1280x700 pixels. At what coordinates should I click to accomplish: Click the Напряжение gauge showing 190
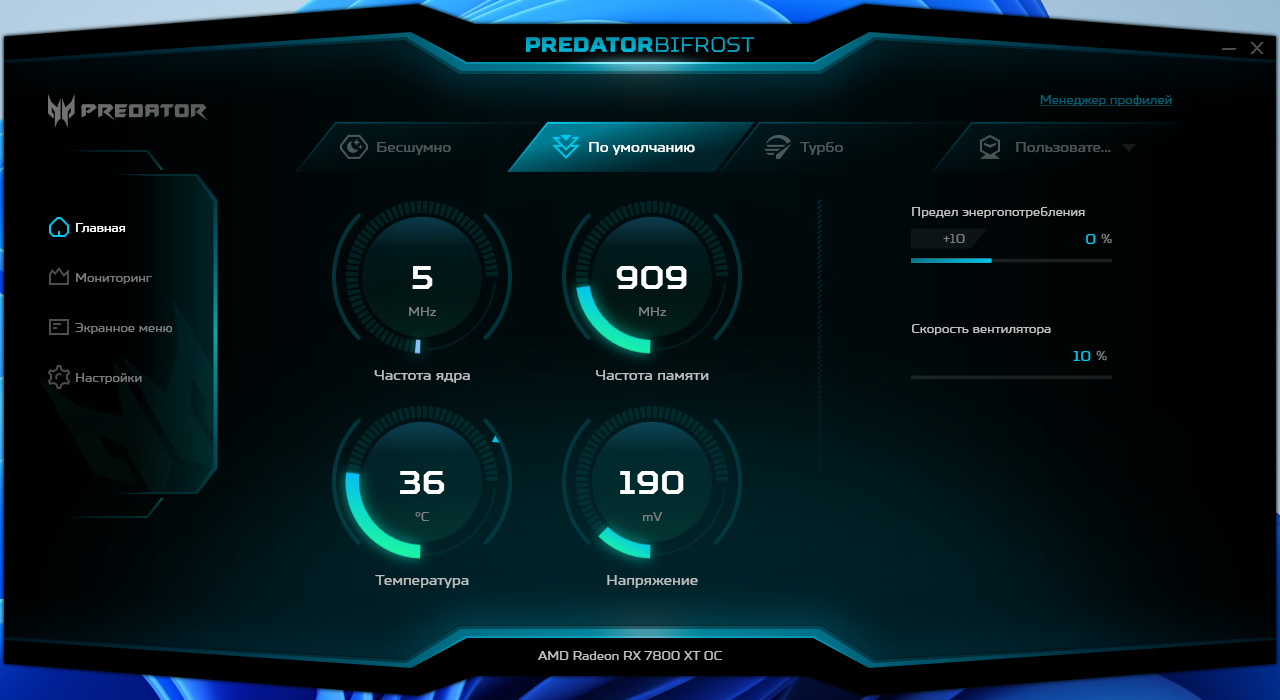[x=652, y=483]
